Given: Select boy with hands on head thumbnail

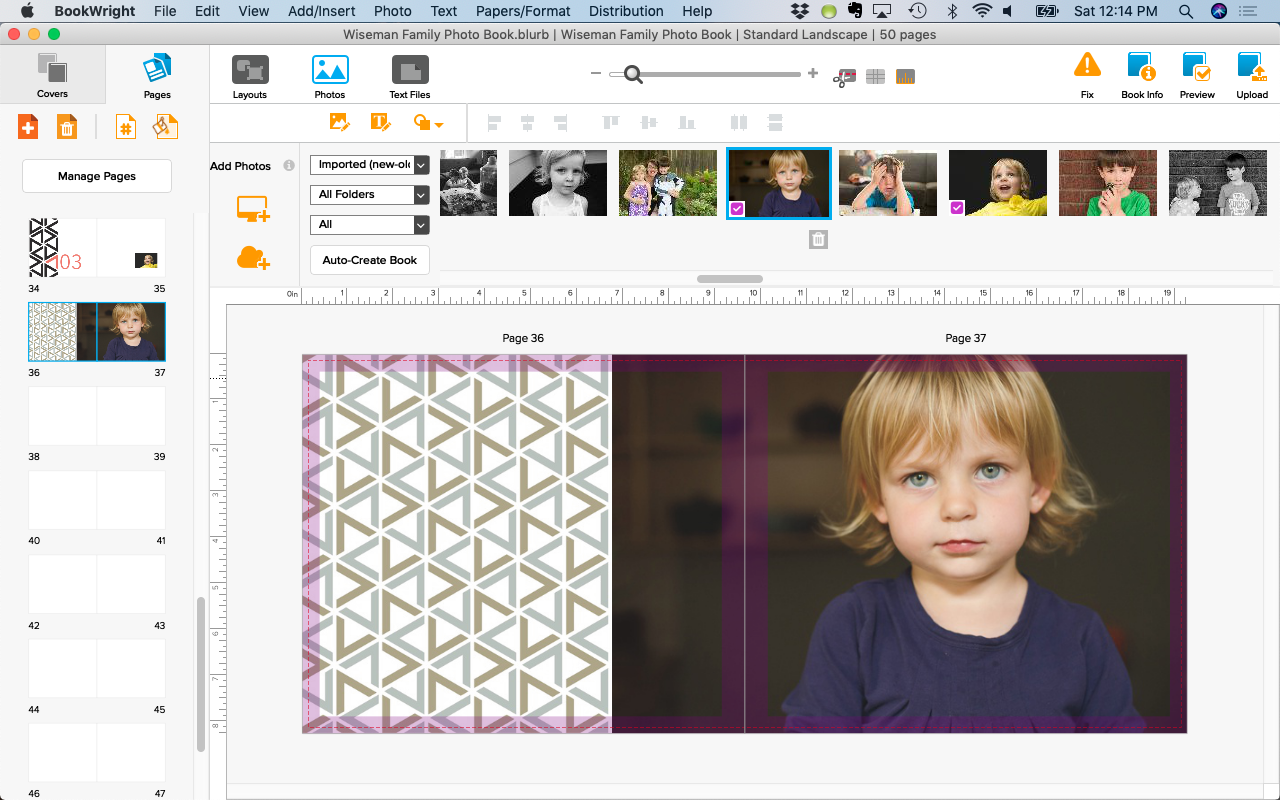Looking at the screenshot, I should [x=888, y=183].
